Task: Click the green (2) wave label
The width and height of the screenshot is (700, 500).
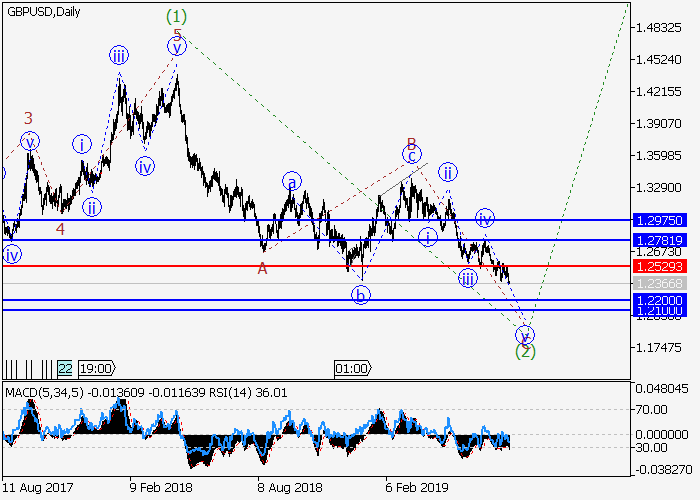Action: click(525, 351)
